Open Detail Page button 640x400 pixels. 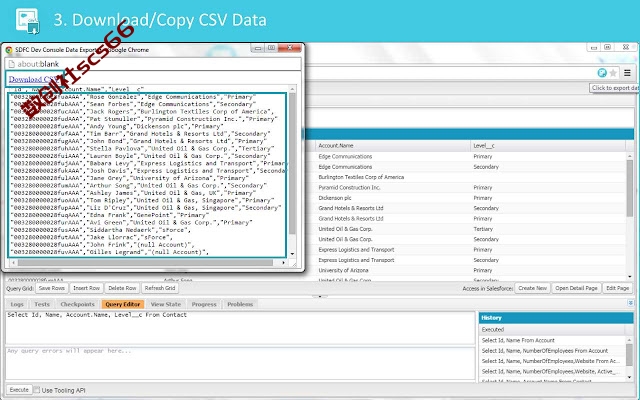576,288
